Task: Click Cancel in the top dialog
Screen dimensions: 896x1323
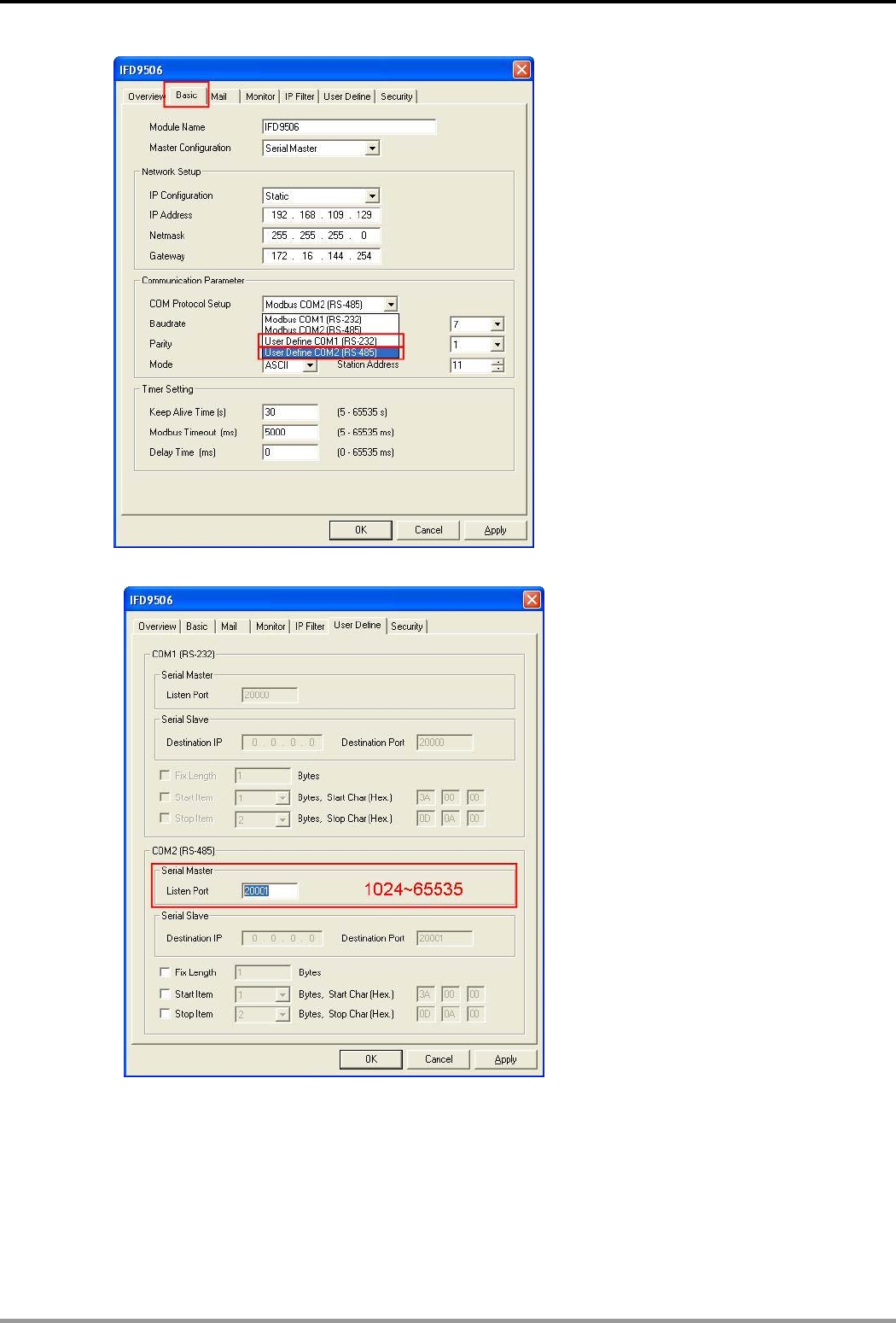Action: pyautogui.click(x=428, y=530)
